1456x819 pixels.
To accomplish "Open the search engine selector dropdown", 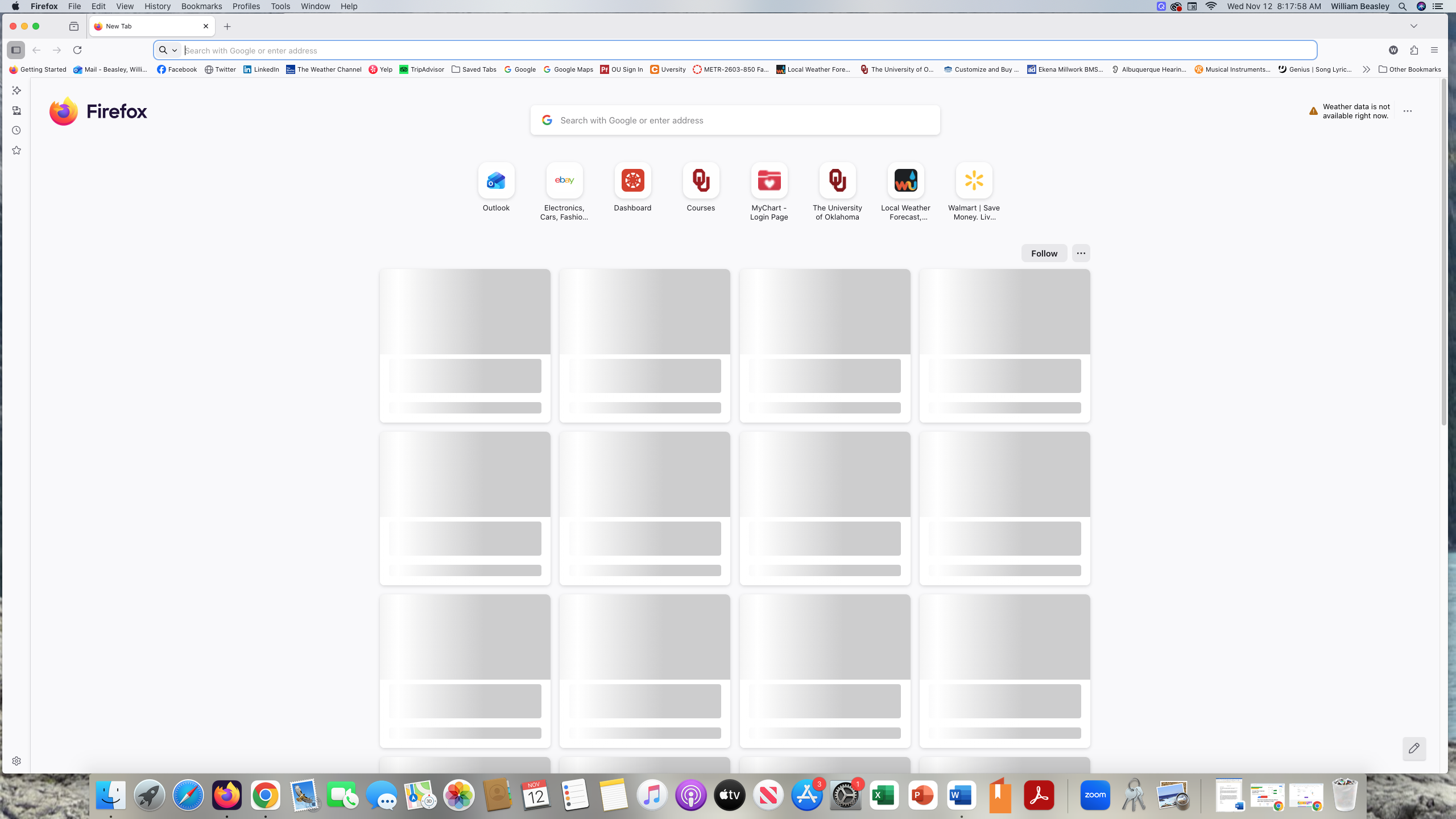I will [x=168, y=50].
